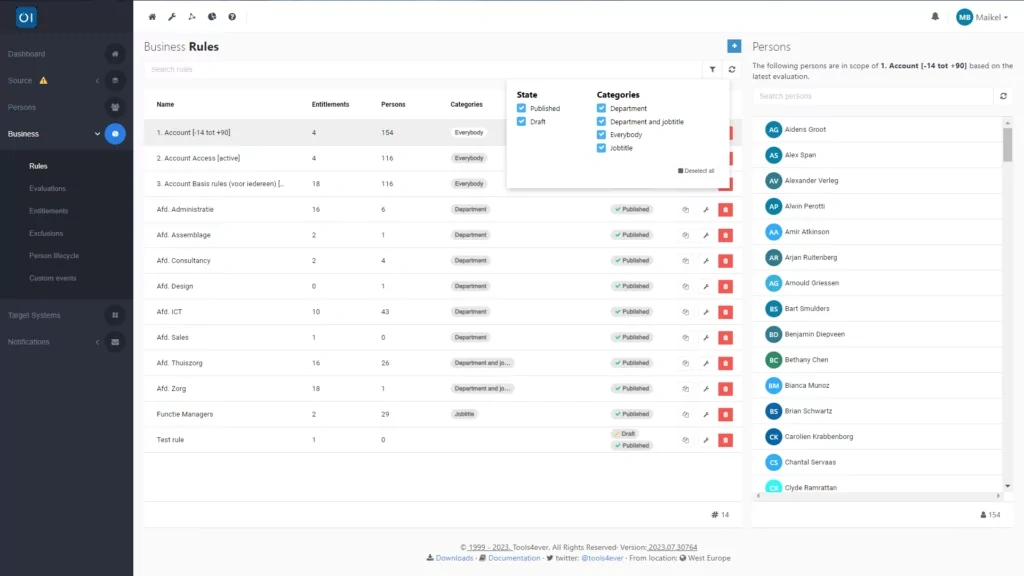Disable the Draft checkbox
This screenshot has width=1024, height=576.
[x=521, y=122]
